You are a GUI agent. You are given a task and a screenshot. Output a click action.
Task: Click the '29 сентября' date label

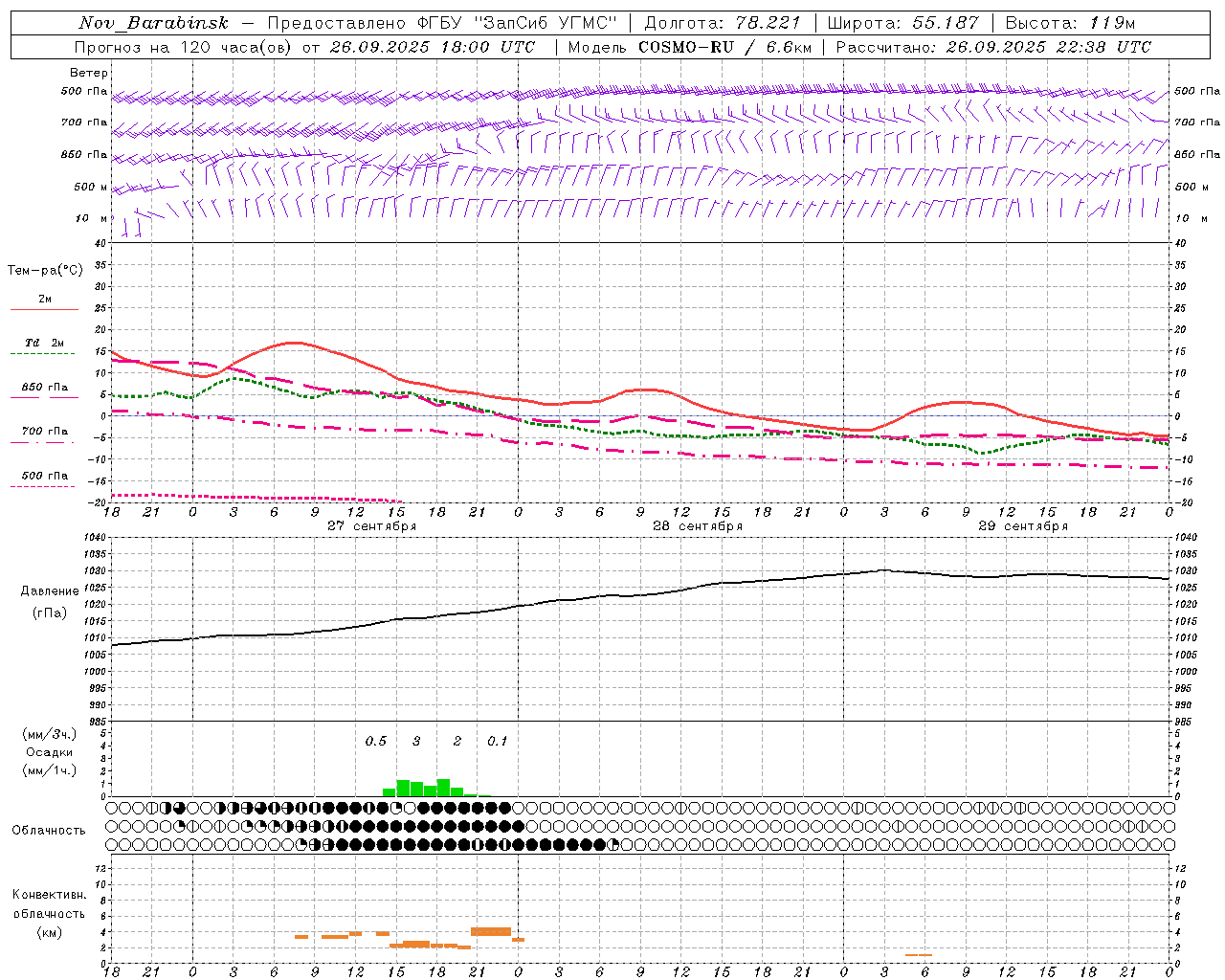click(x=1023, y=526)
